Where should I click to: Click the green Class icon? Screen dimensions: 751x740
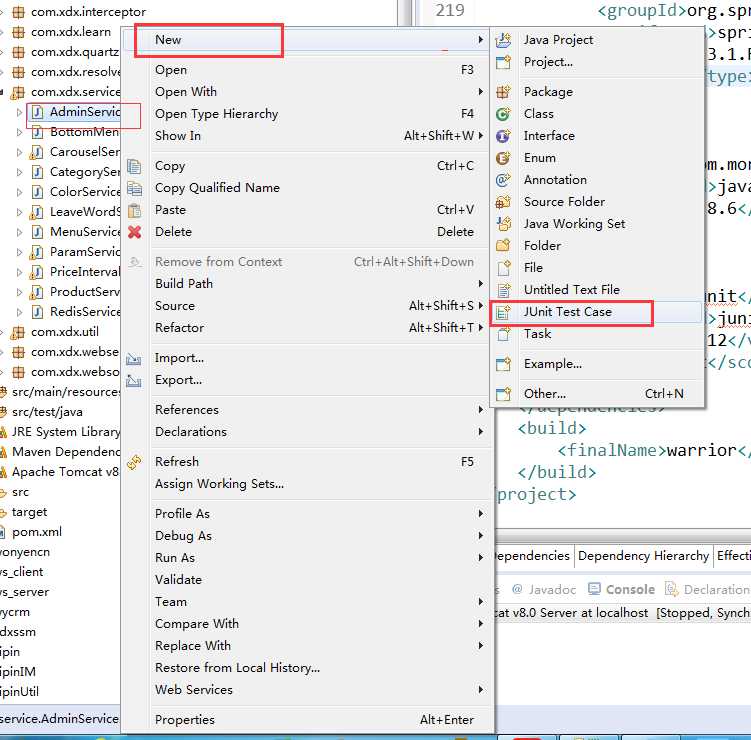(x=503, y=114)
